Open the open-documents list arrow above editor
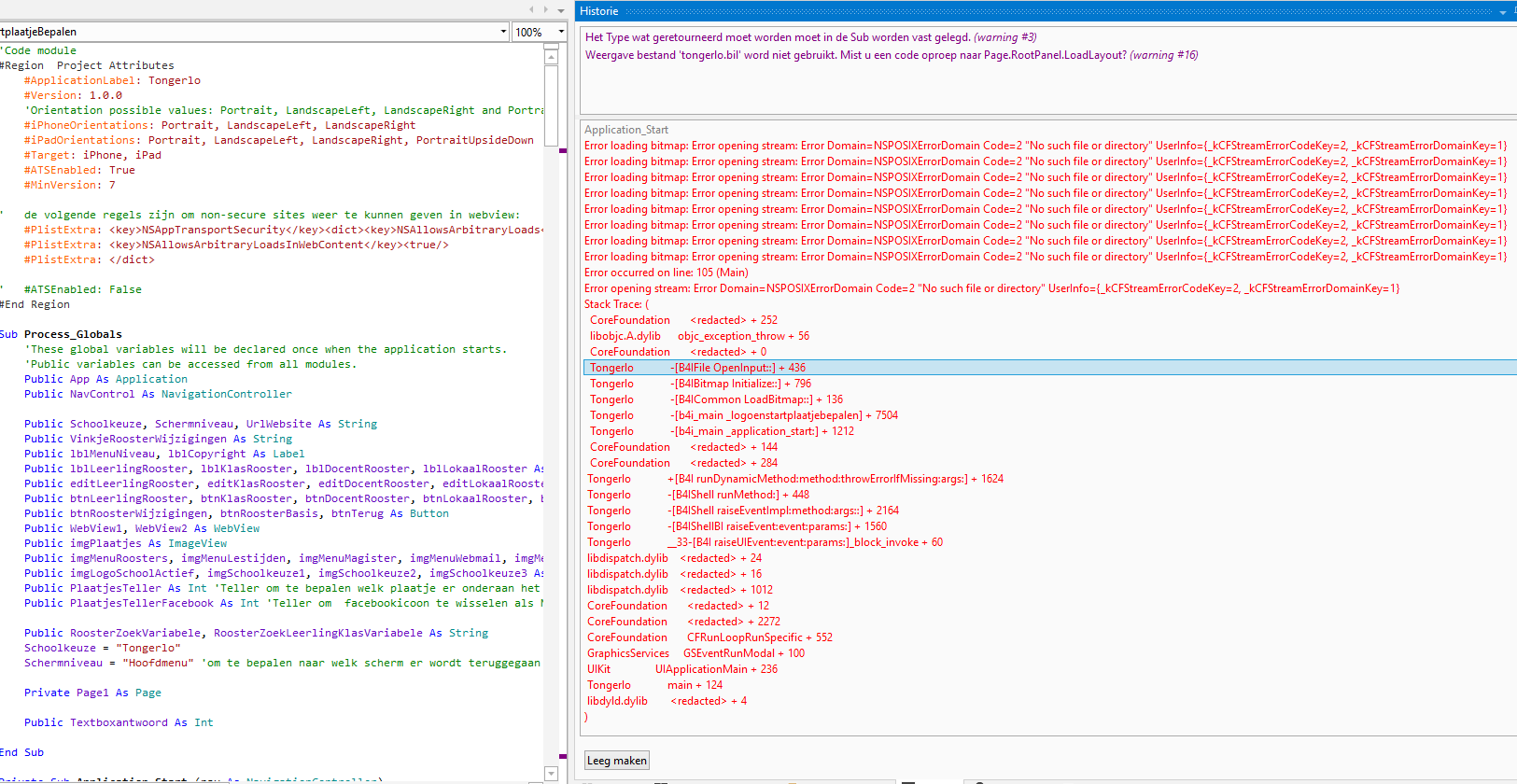The width and height of the screenshot is (1517, 784). [x=561, y=10]
